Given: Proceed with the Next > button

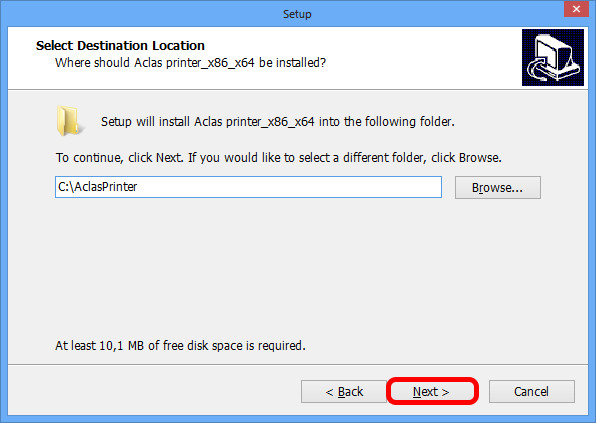Looking at the screenshot, I should coord(432,391).
